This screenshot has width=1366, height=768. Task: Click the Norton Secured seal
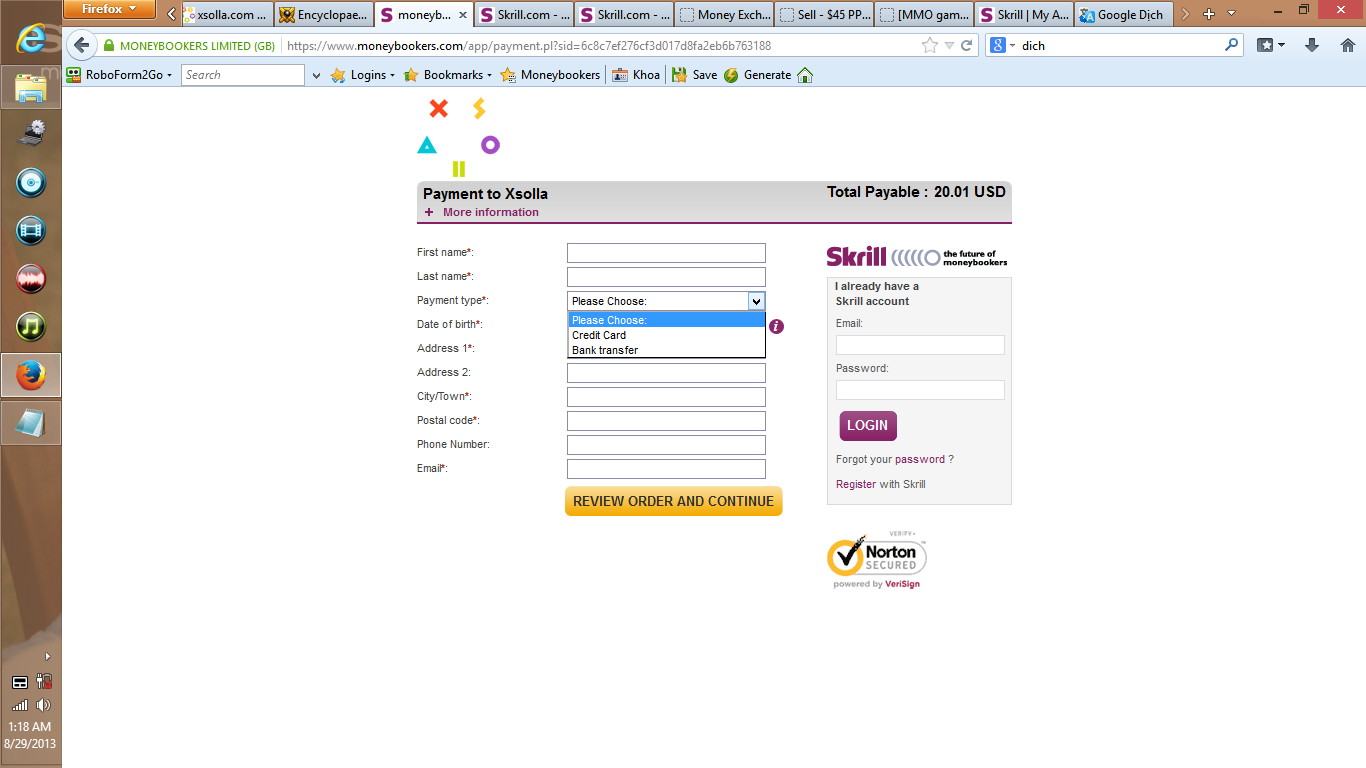point(877,560)
